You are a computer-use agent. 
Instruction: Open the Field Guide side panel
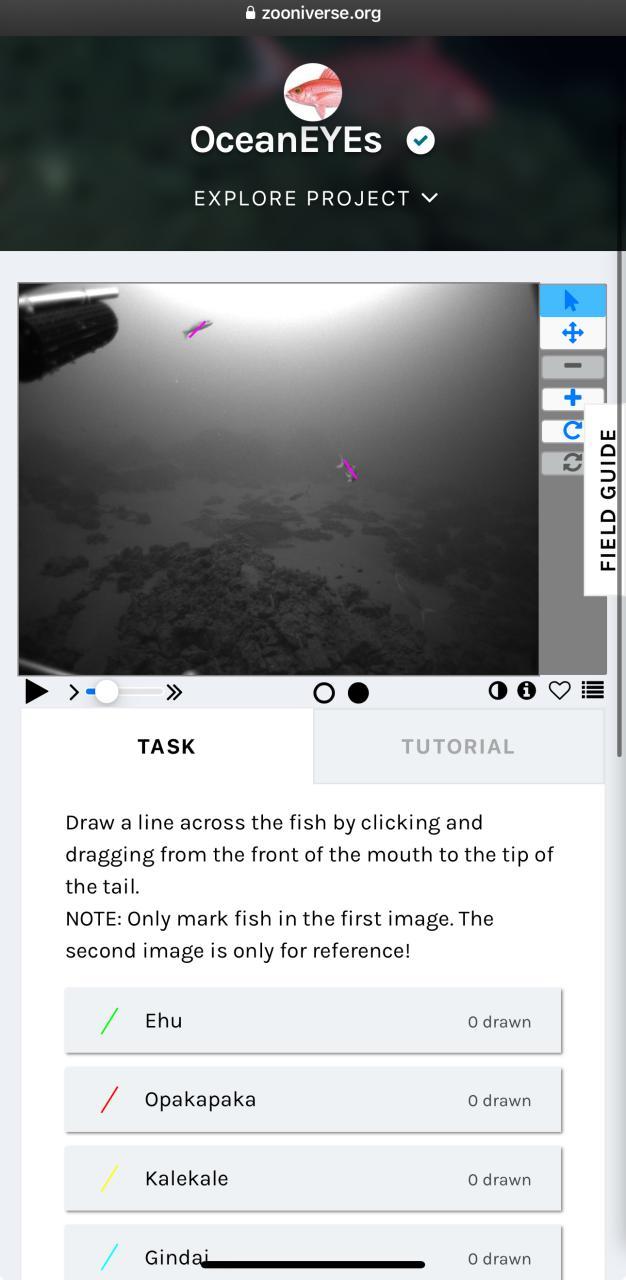pyautogui.click(x=606, y=500)
